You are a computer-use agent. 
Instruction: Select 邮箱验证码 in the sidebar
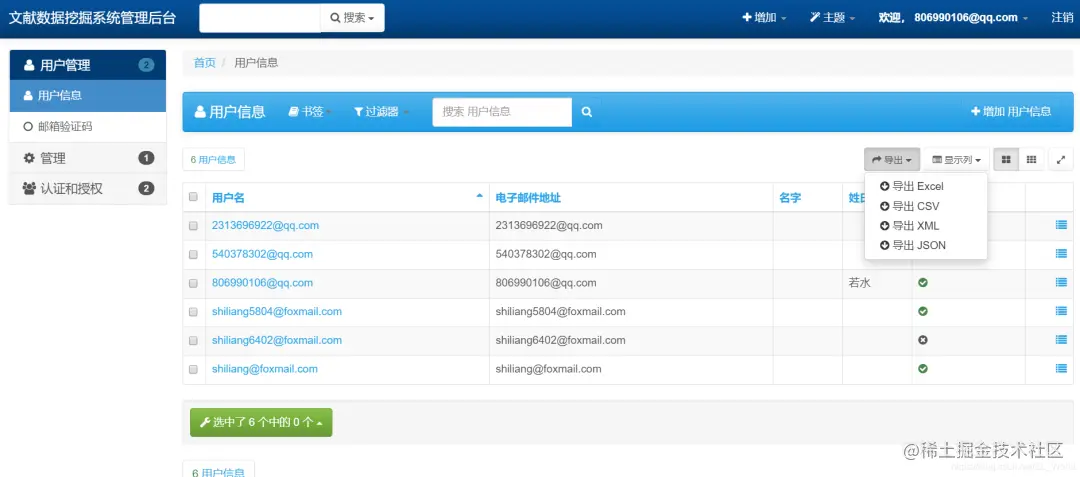pos(87,127)
